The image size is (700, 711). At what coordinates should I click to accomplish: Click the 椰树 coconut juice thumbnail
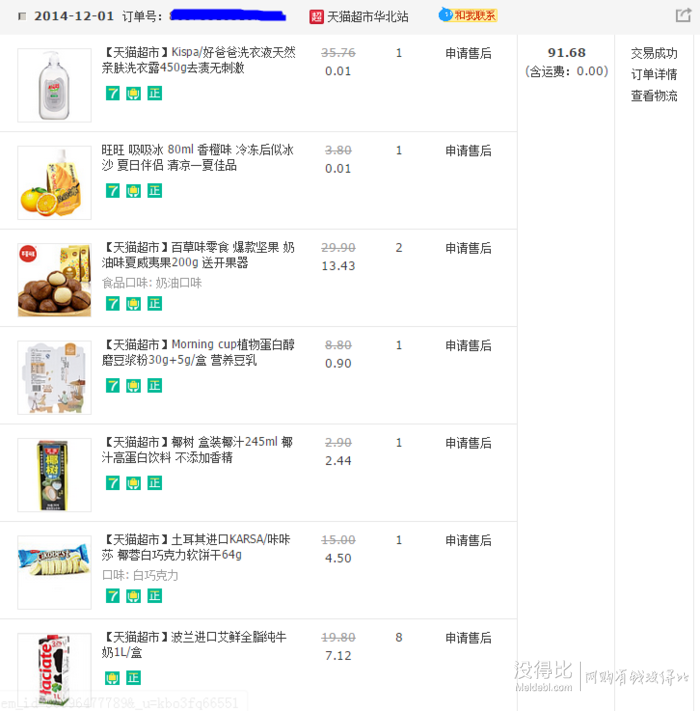coord(54,475)
